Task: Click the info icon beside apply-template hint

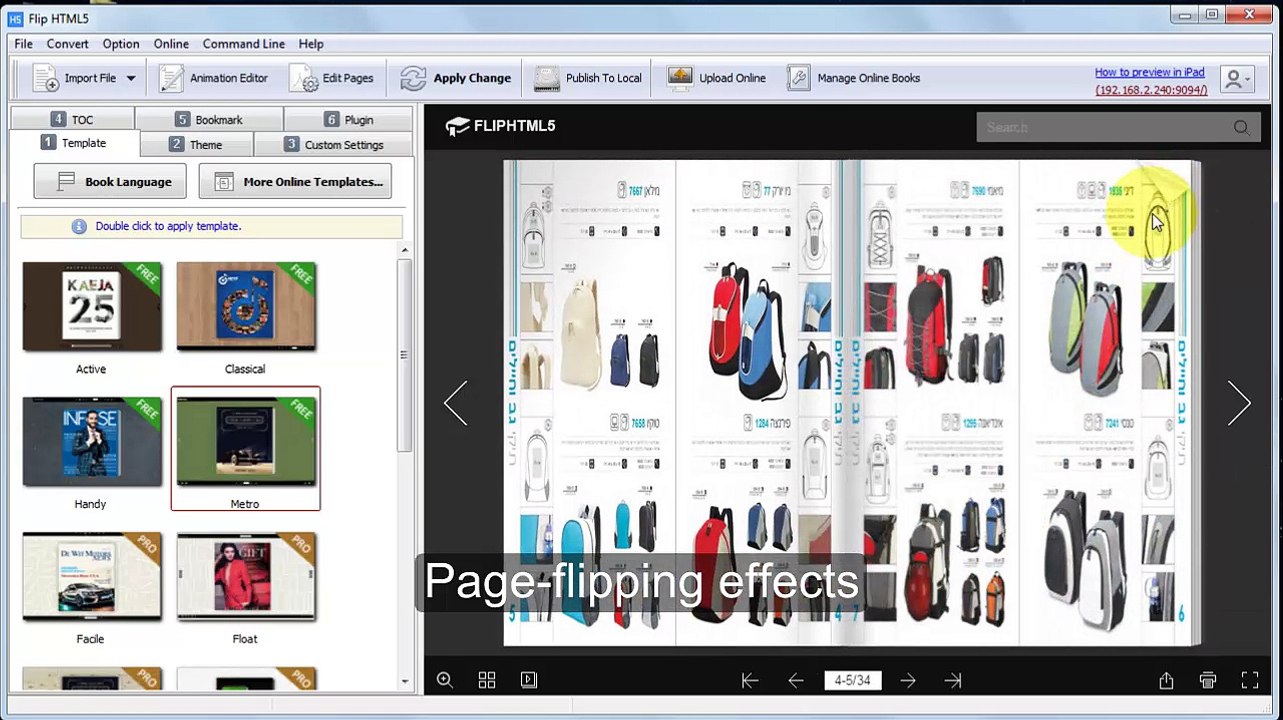Action: (x=79, y=226)
